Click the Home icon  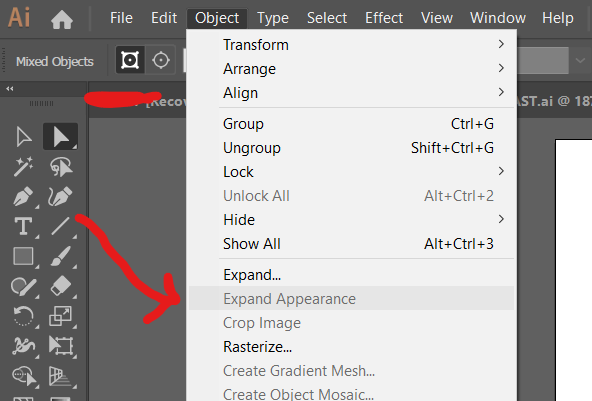[x=62, y=20]
